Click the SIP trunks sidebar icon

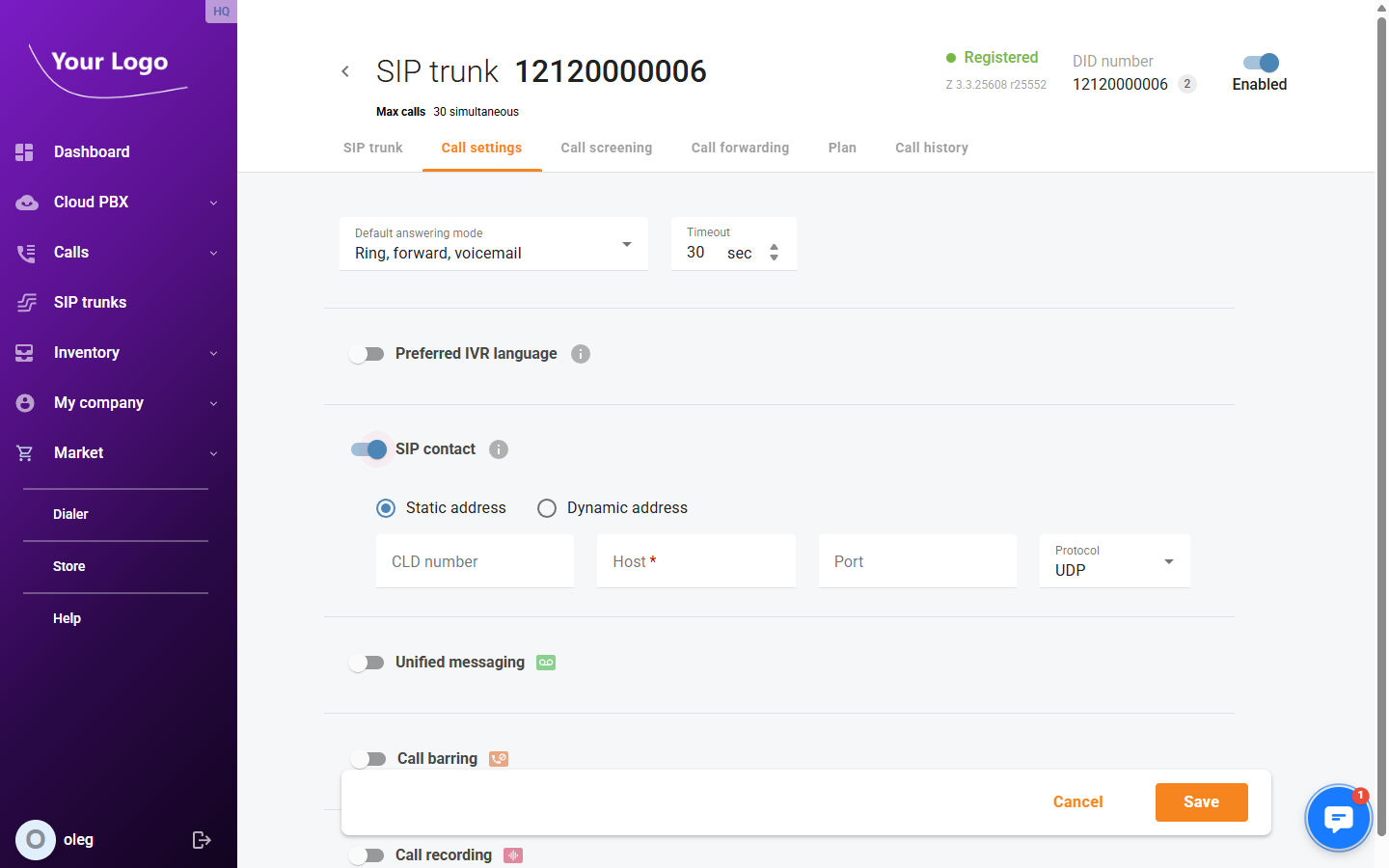point(26,302)
